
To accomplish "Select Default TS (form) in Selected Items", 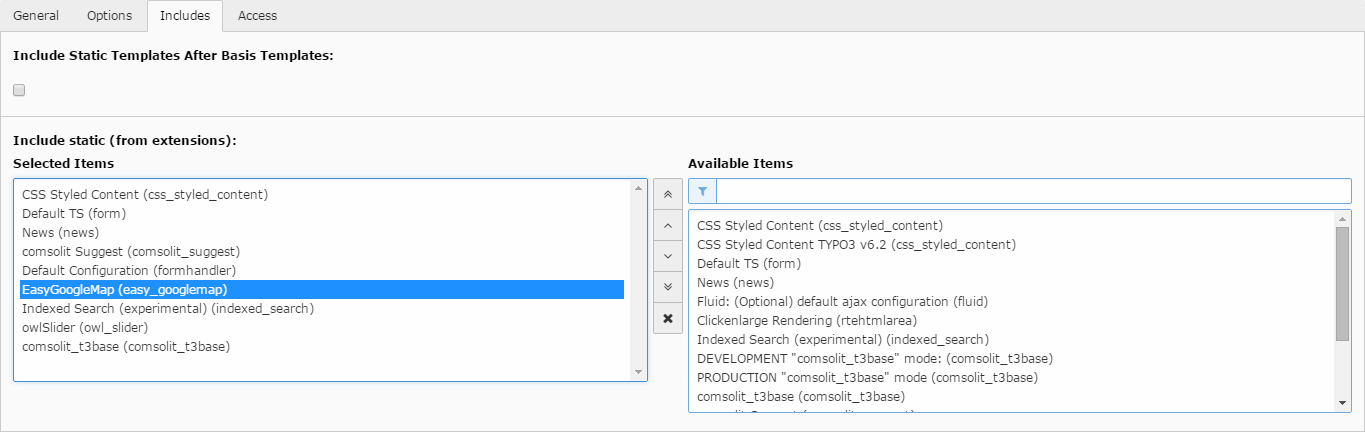I will (323, 213).
